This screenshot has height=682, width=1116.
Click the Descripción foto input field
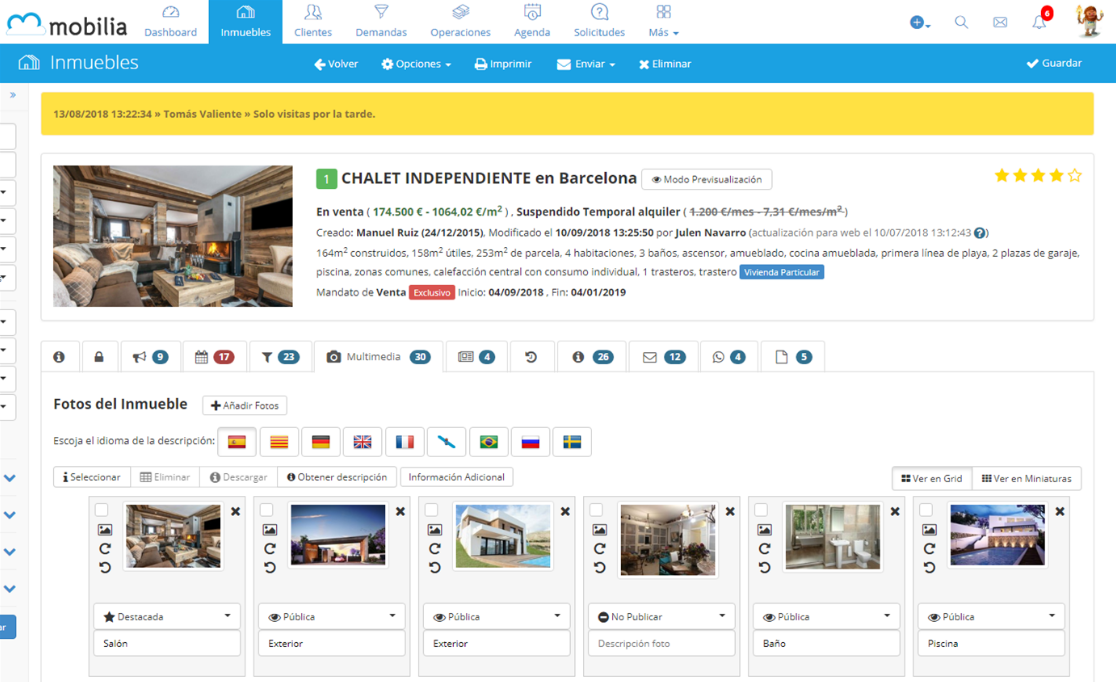[662, 643]
